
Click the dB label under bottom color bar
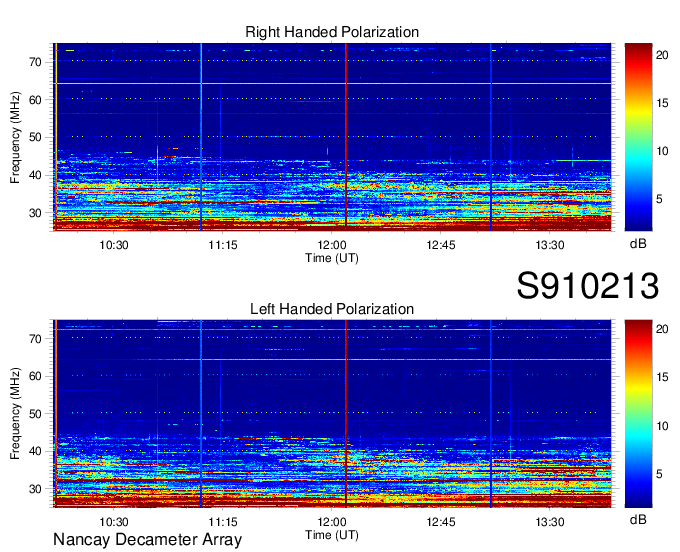(x=638, y=519)
